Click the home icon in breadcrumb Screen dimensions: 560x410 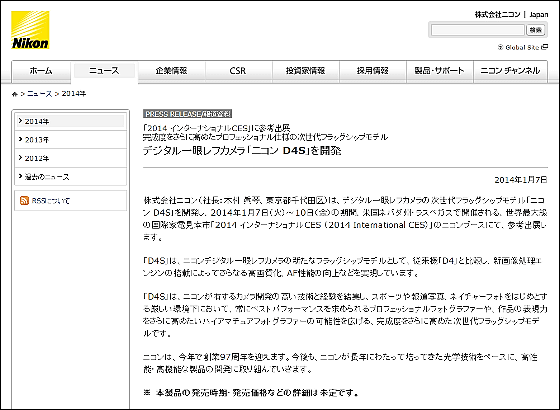tap(15, 94)
